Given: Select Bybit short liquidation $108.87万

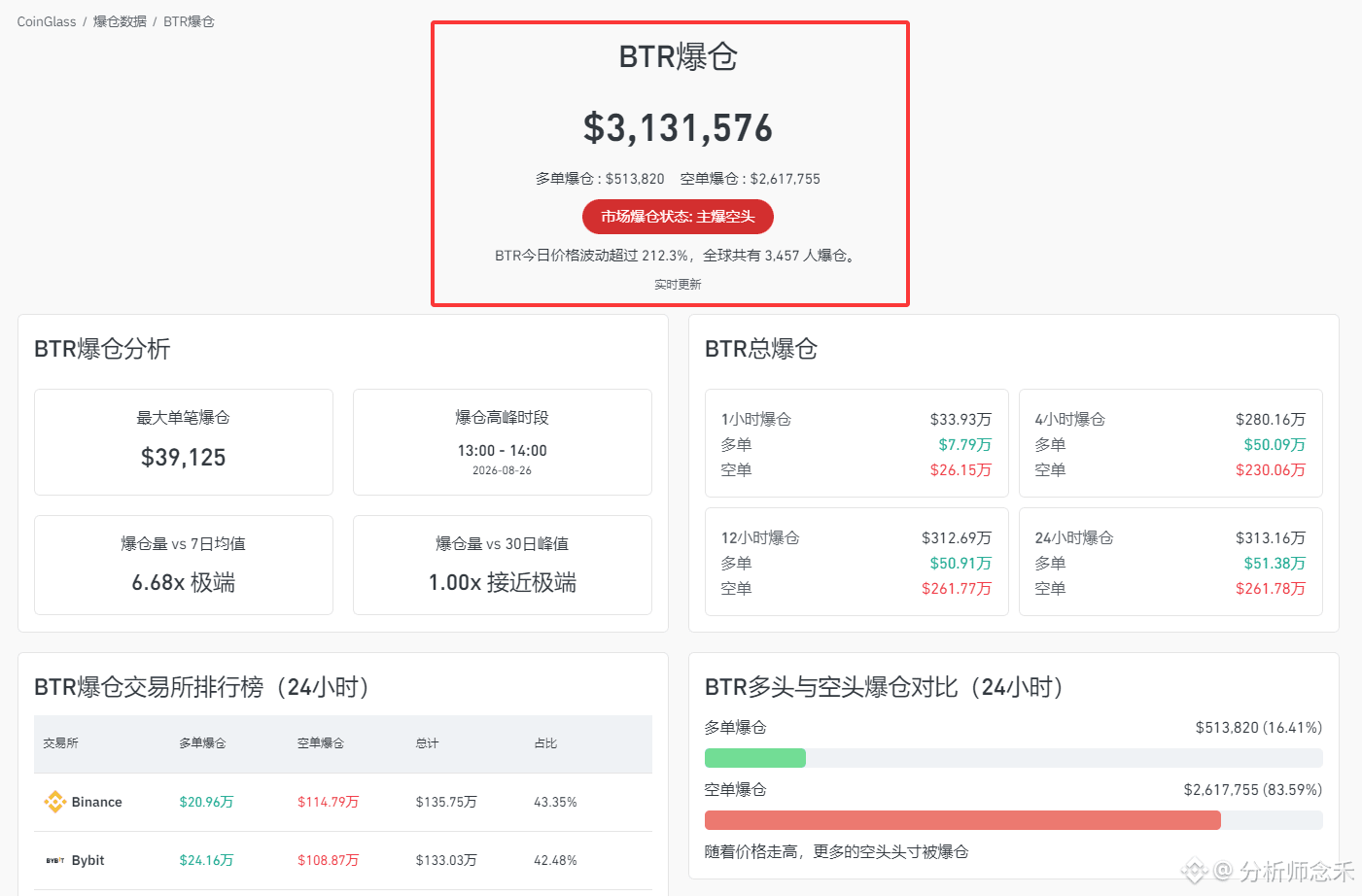Looking at the screenshot, I should tap(328, 860).
